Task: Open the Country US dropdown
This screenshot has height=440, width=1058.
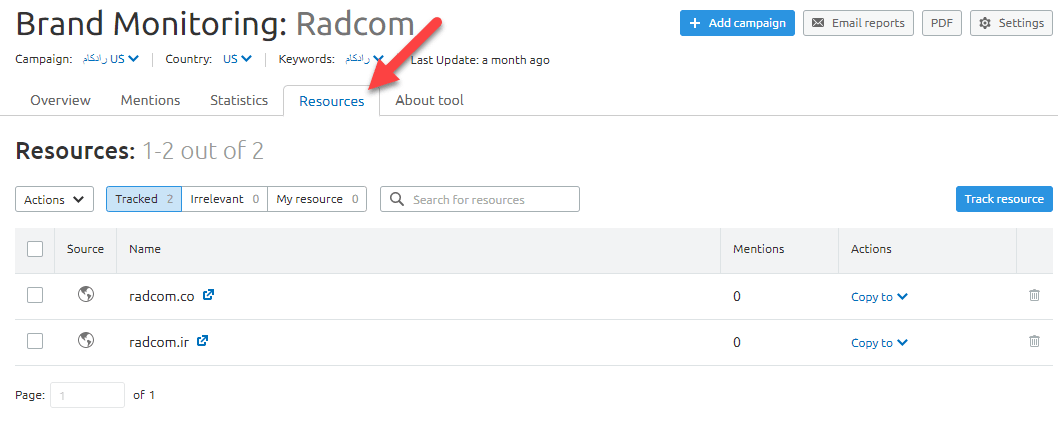Action: coord(237,59)
